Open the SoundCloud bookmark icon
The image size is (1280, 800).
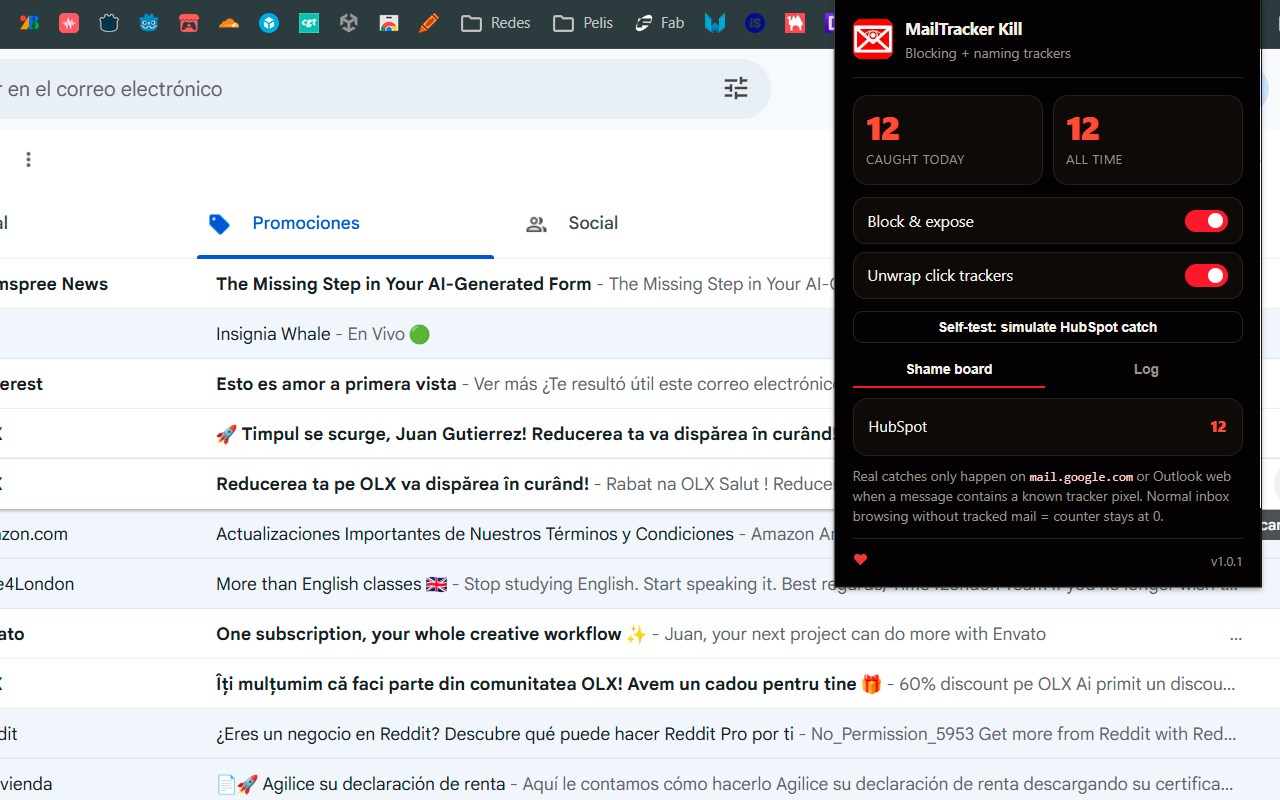click(x=229, y=22)
